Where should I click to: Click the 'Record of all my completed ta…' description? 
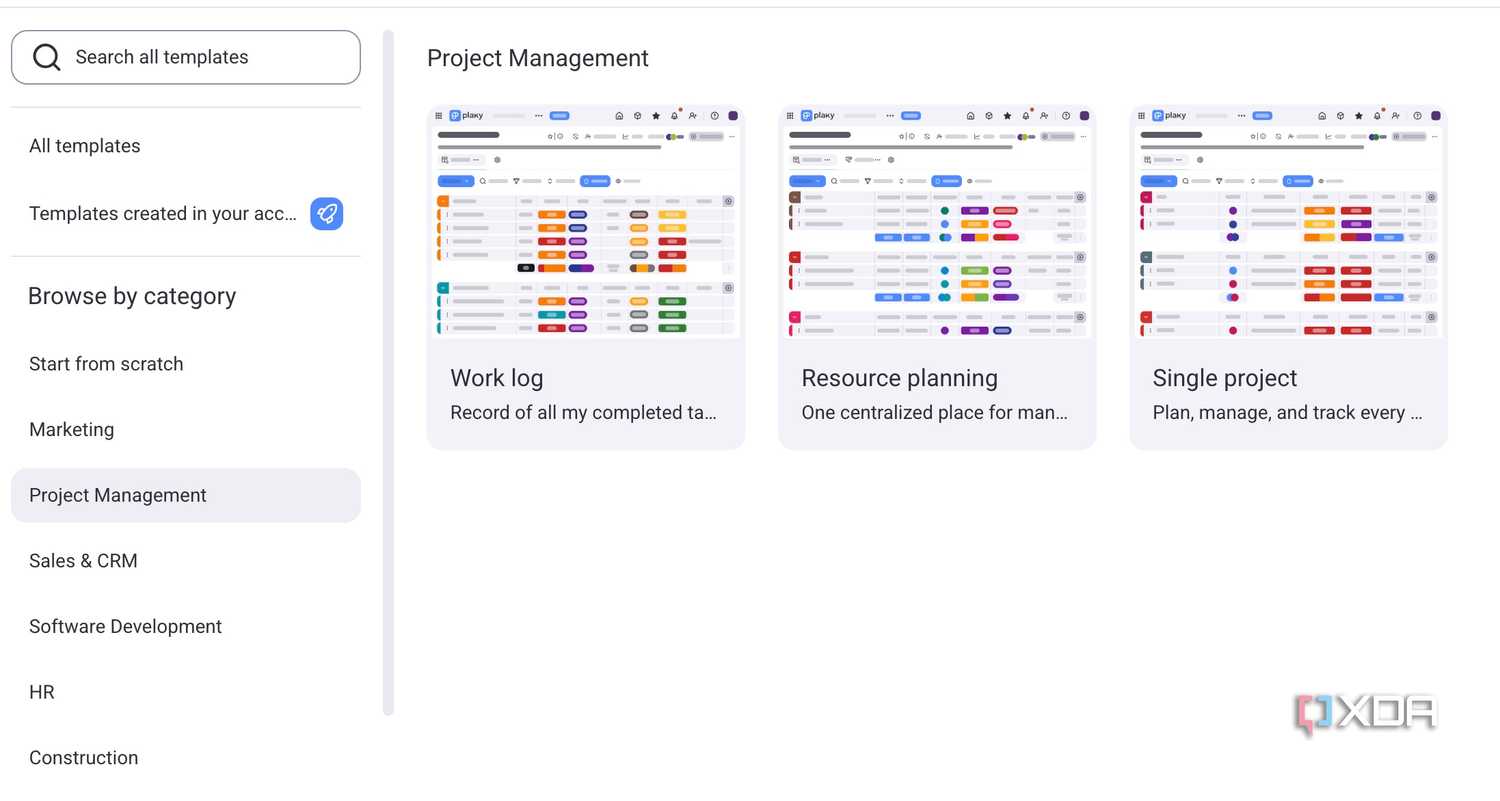point(584,413)
